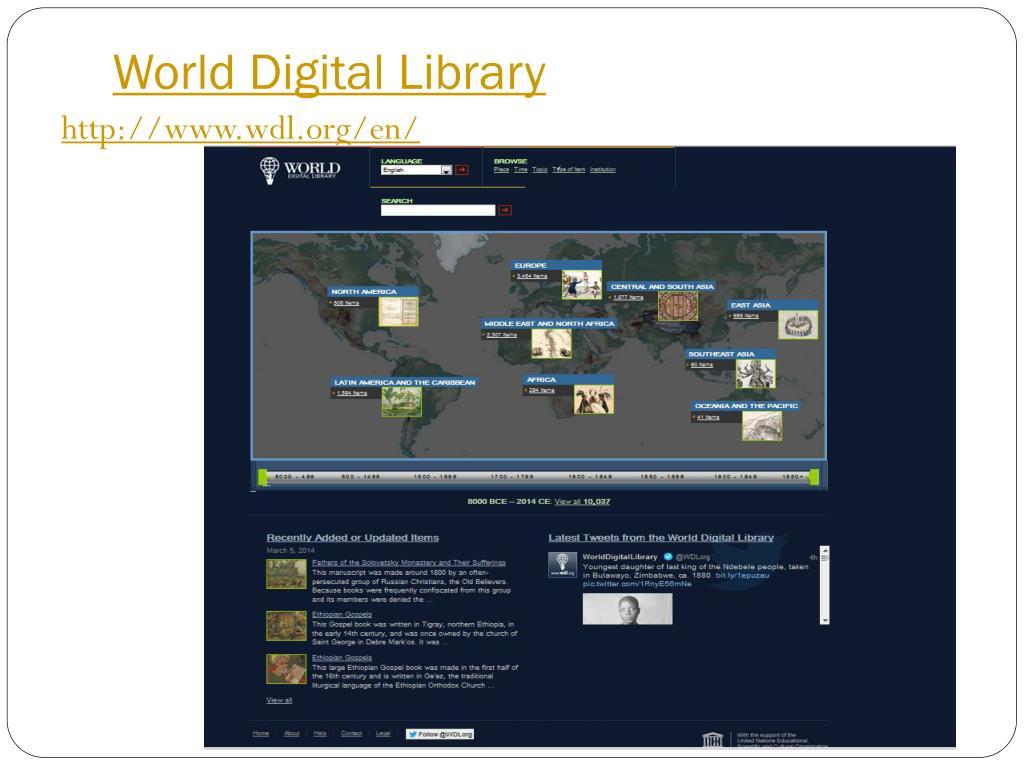1024x768 pixels.
Task: Click the items count link under North America
Action: pyautogui.click(x=346, y=303)
